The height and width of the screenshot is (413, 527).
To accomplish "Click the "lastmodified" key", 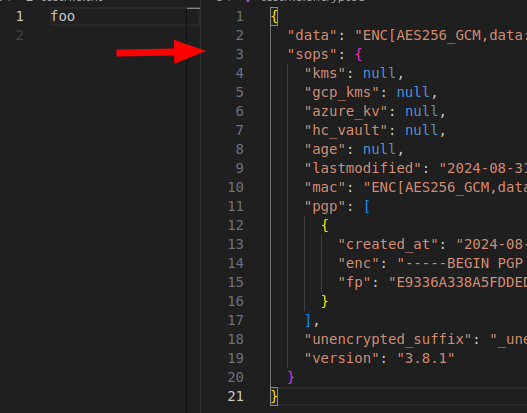I will pos(363,168).
